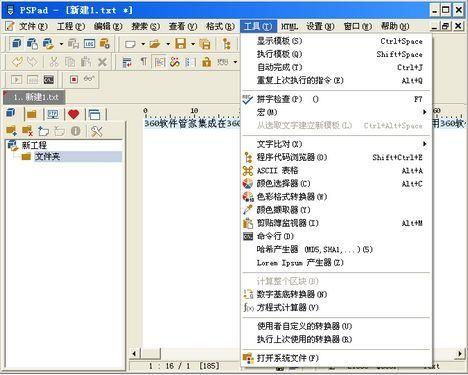This screenshot has height=375, width=468.
Task: Open the 格式 menu
Action: coord(220,26)
